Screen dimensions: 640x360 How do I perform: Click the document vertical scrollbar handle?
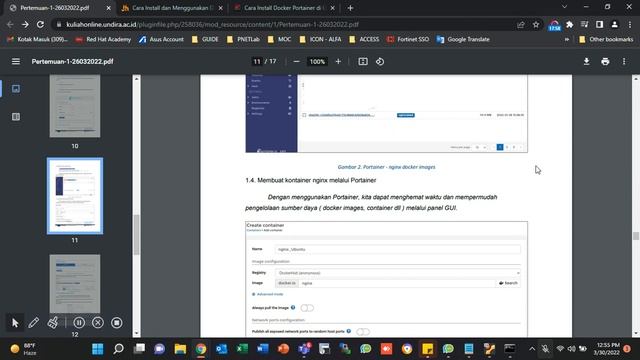coord(636,236)
